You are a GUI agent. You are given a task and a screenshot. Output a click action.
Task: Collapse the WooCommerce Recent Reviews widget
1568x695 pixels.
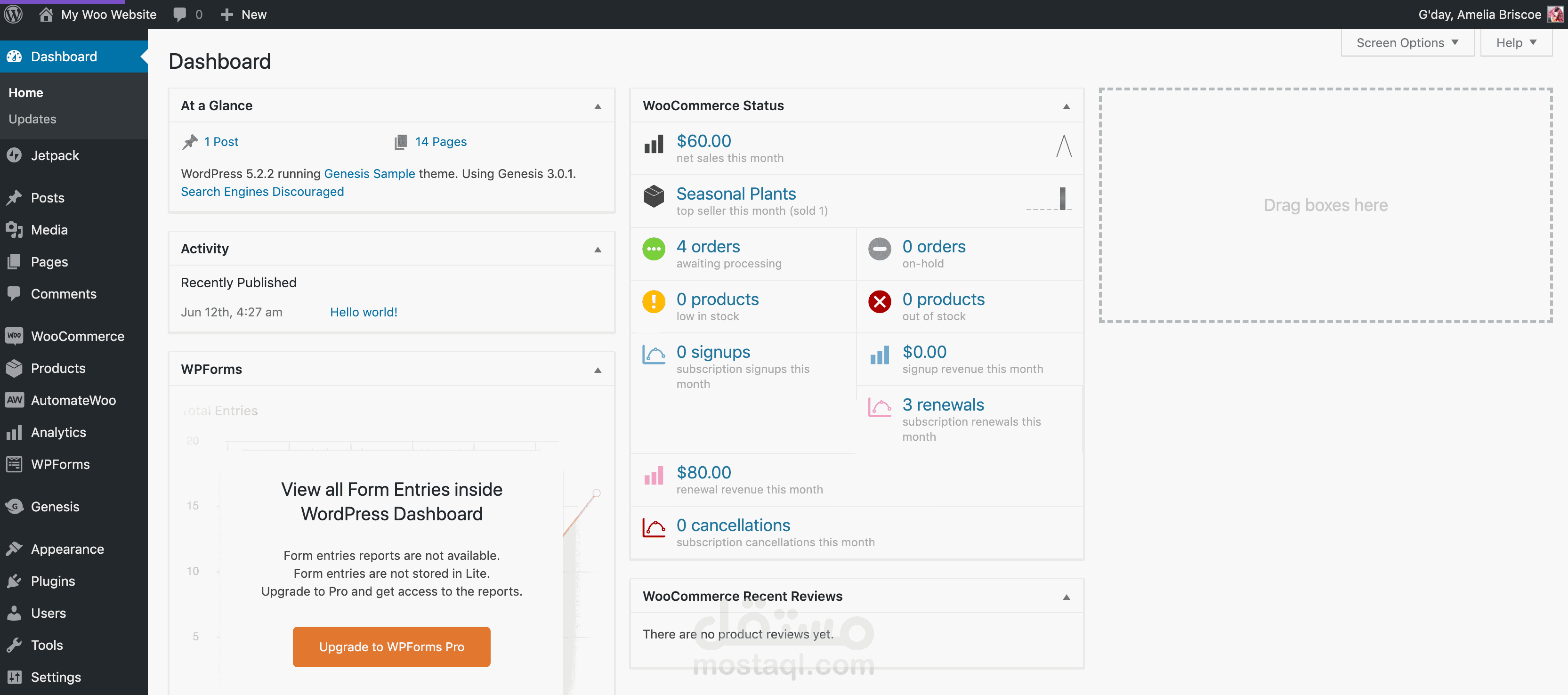(x=1067, y=597)
